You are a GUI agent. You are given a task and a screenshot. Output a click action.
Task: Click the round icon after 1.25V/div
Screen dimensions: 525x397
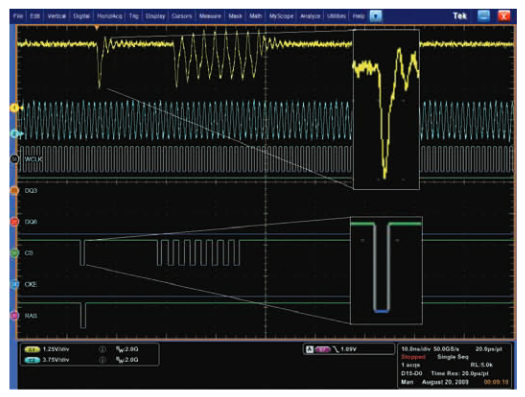pos(102,349)
